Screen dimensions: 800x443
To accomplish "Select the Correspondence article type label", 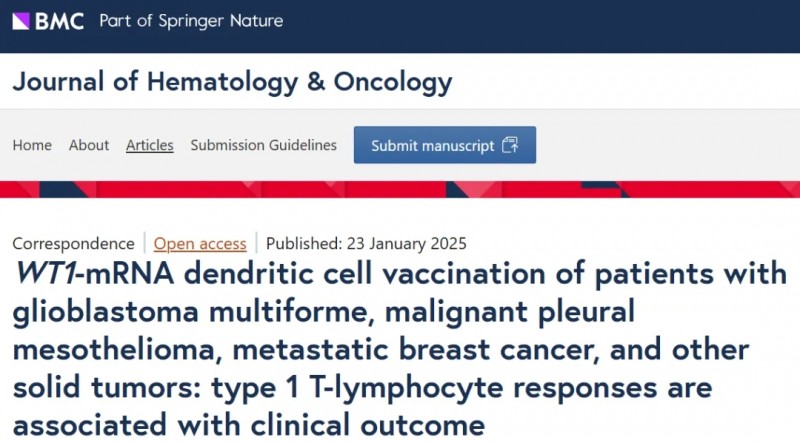I will pyautogui.click(x=73, y=243).
